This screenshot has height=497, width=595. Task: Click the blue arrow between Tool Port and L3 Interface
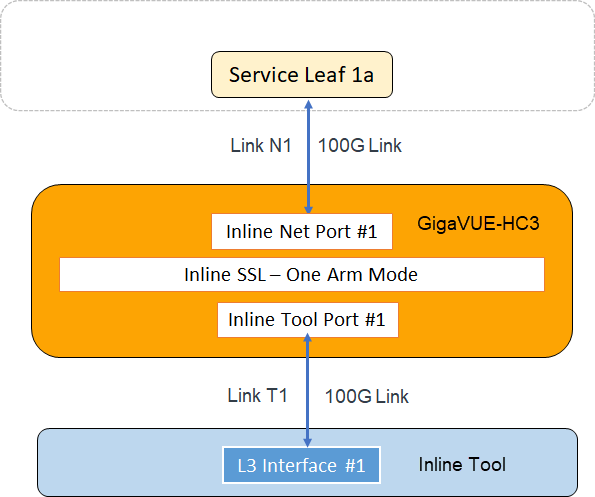pos(307,390)
